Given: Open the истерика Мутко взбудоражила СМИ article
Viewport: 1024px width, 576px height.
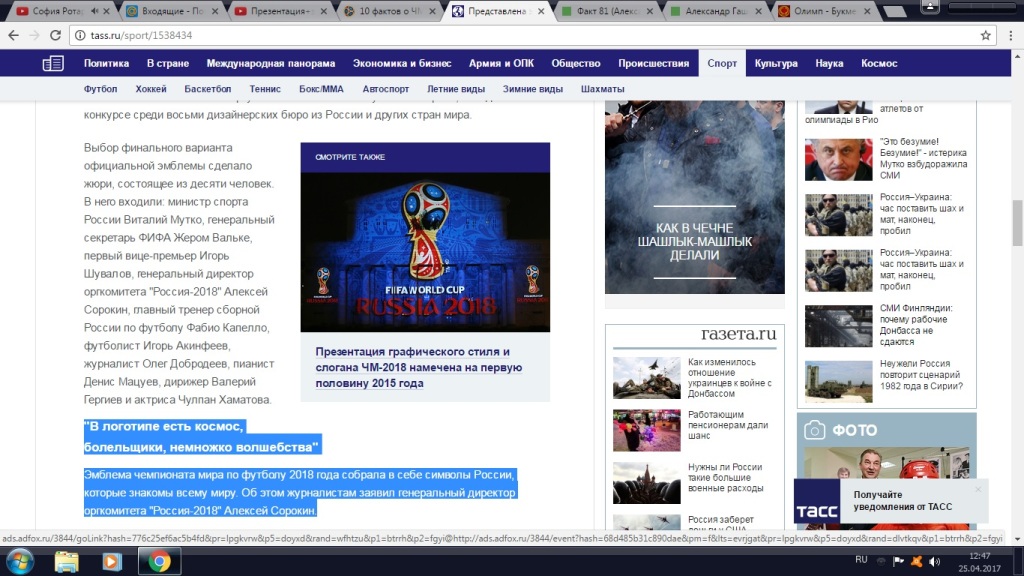Looking at the screenshot, I should (923, 158).
